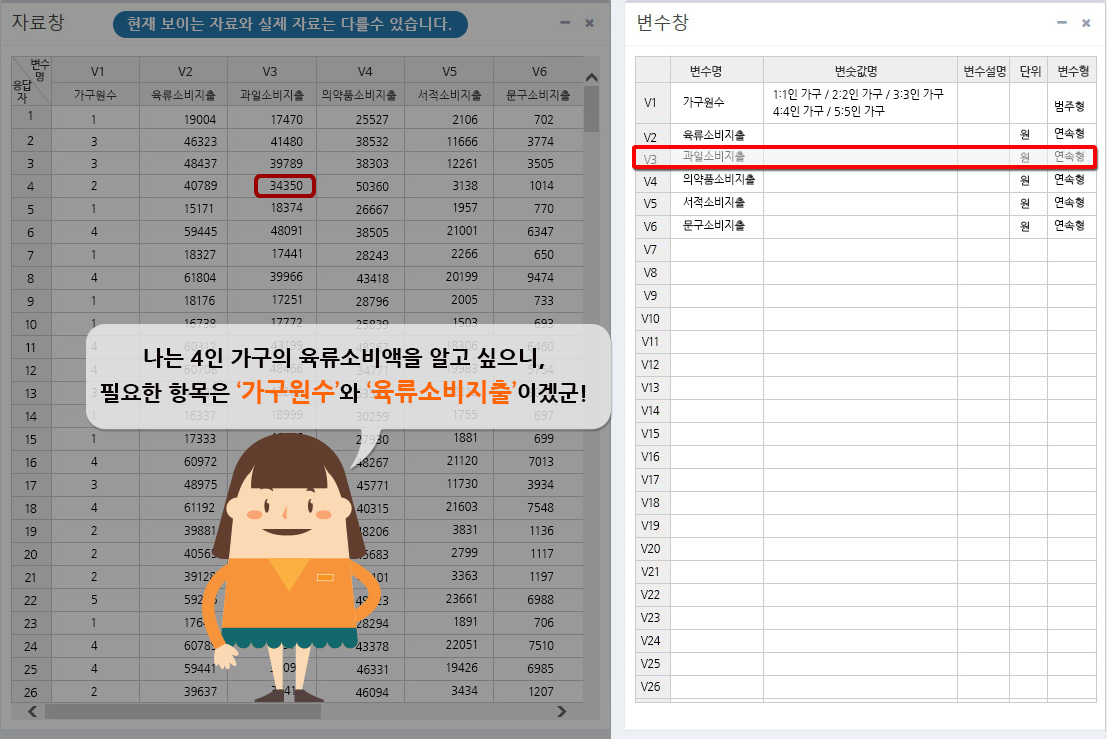Click the V26 row header in 변수창
Image resolution: width=1107 pixels, height=739 pixels.
click(651, 687)
